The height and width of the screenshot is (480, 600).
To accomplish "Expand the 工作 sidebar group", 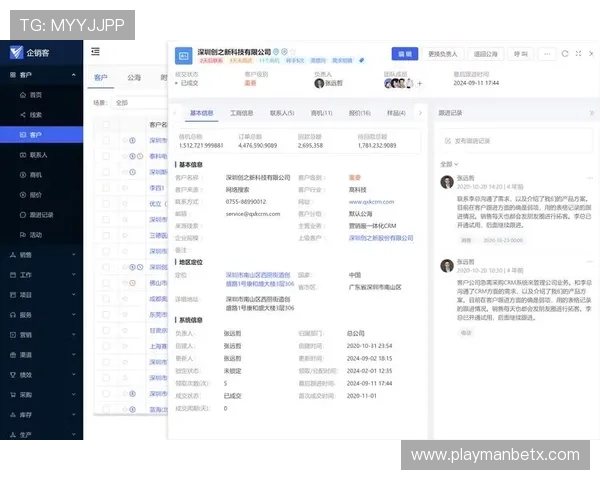I will (73, 275).
